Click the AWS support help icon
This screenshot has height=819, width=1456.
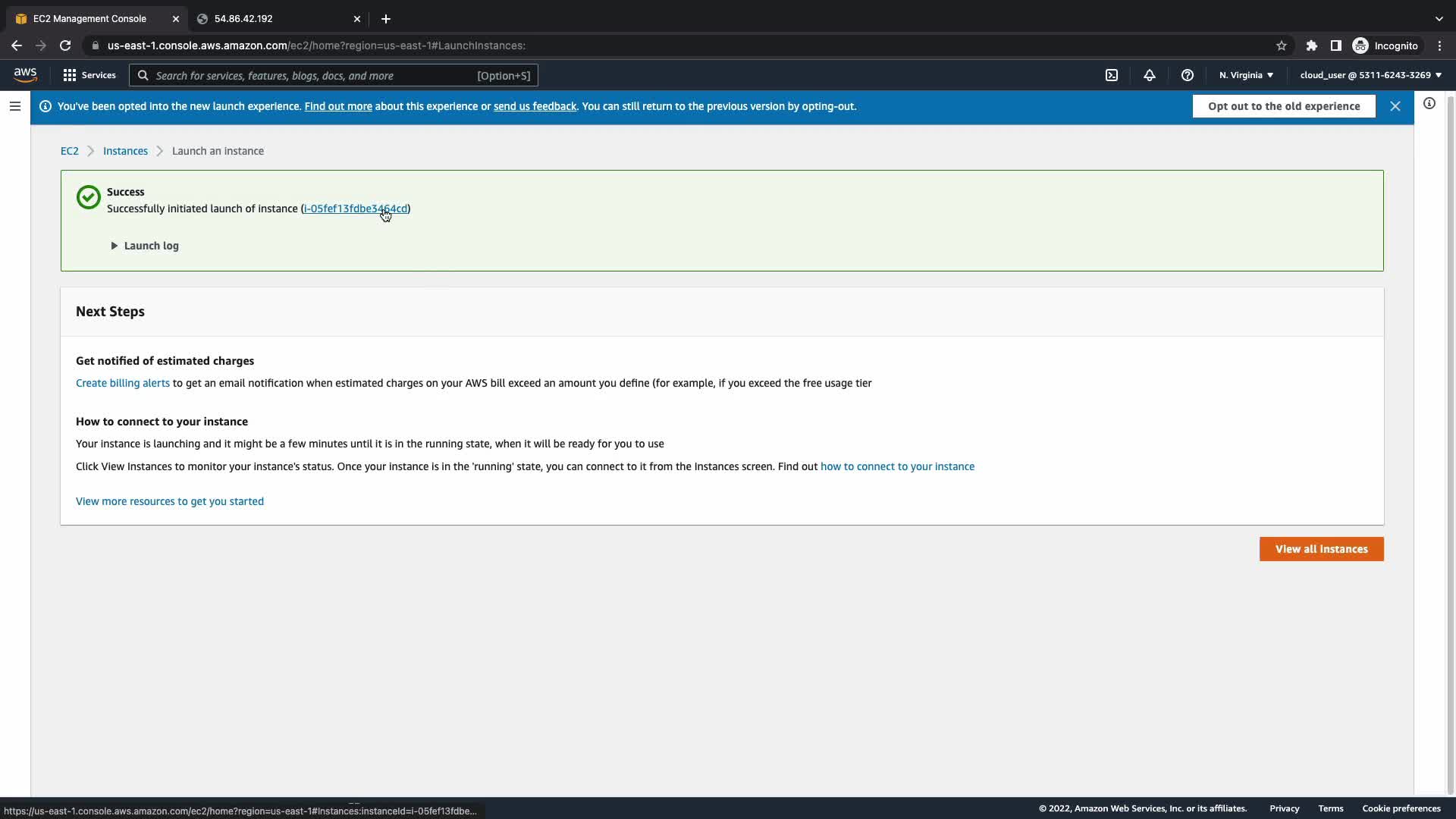pos(1188,75)
